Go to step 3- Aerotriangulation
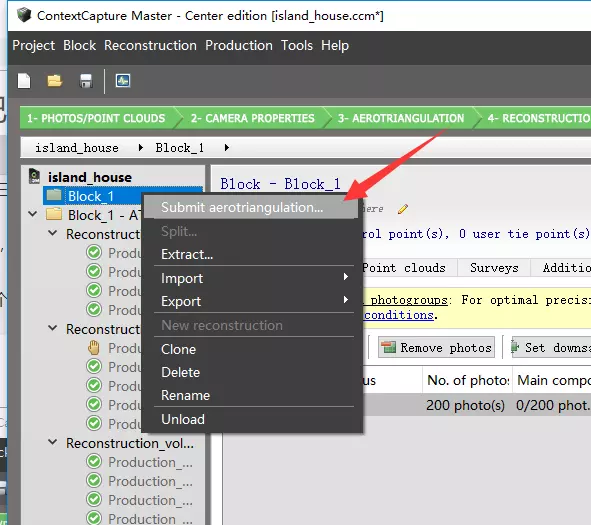 click(x=401, y=118)
